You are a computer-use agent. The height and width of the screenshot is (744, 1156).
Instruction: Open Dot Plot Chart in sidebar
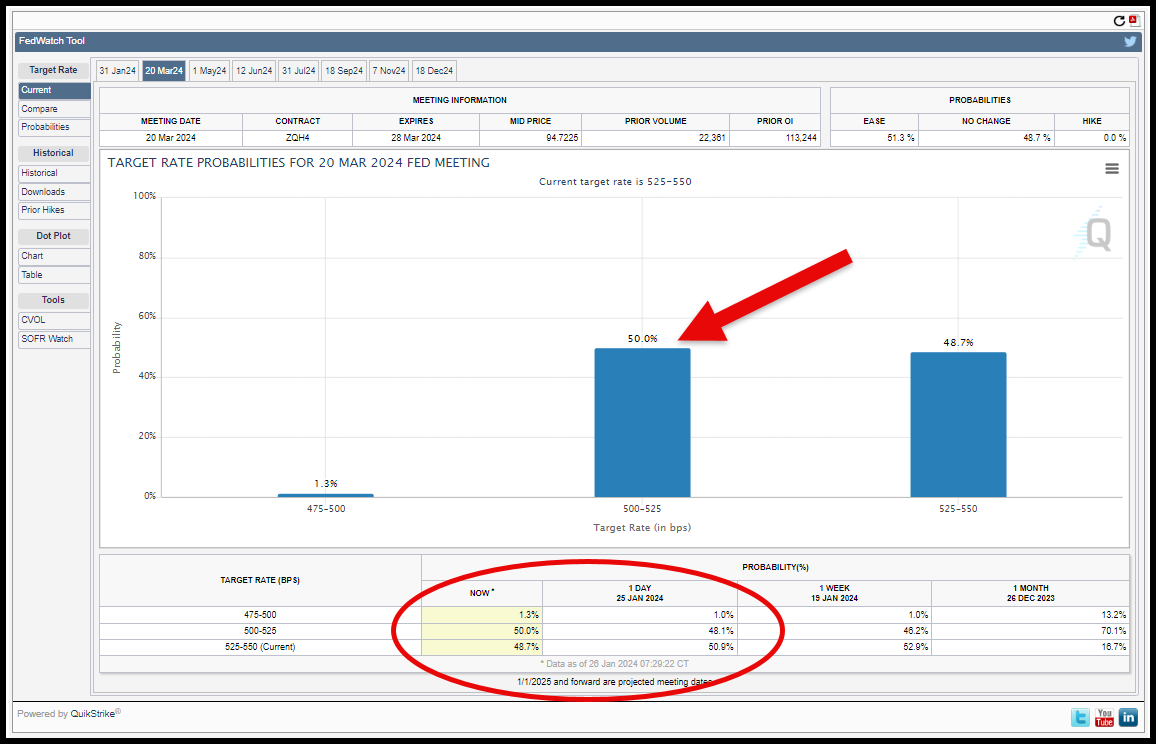(55, 257)
